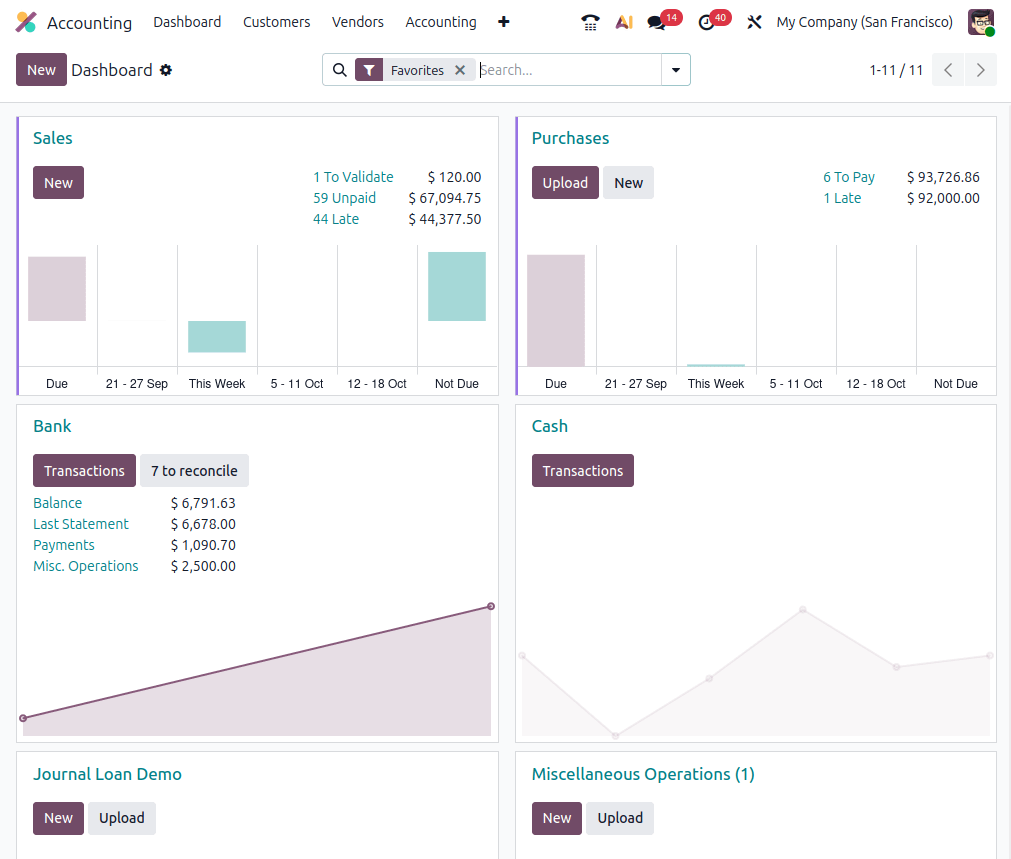1011x859 pixels.
Task: Open the AI assistant icon
Action: pyautogui.click(x=624, y=22)
